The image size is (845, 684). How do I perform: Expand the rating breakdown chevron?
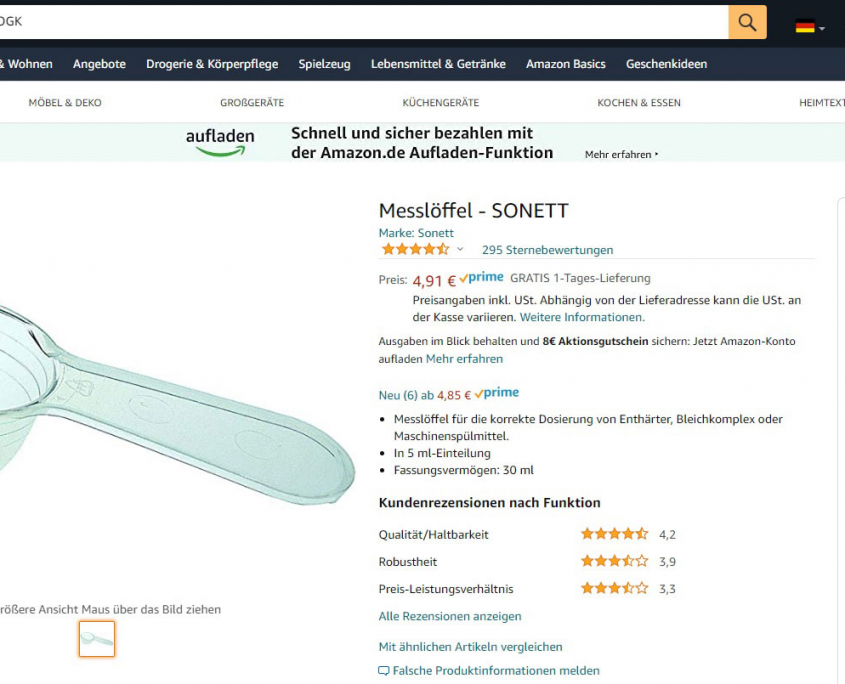(x=460, y=249)
